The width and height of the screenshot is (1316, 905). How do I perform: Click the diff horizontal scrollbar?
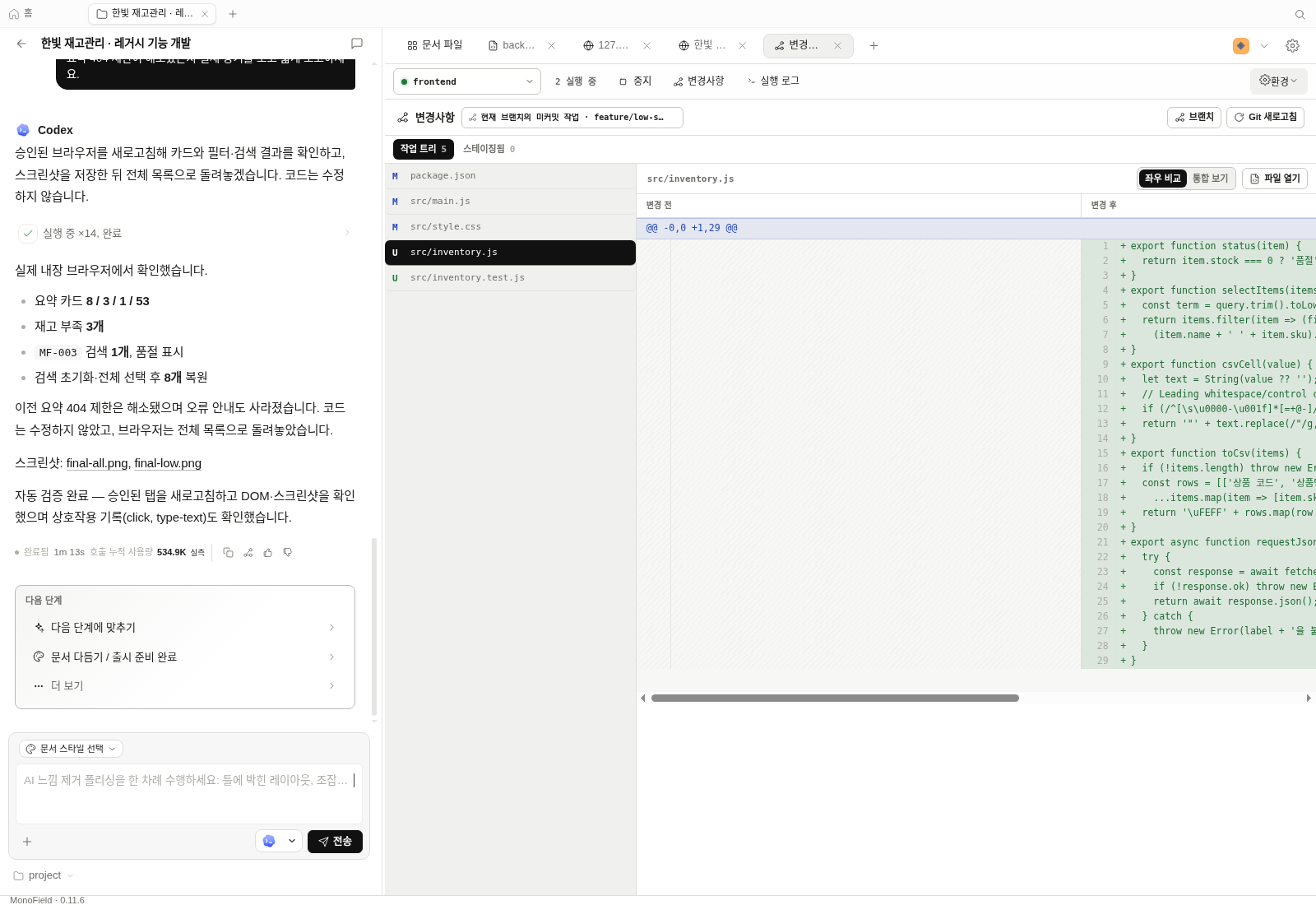point(835,698)
